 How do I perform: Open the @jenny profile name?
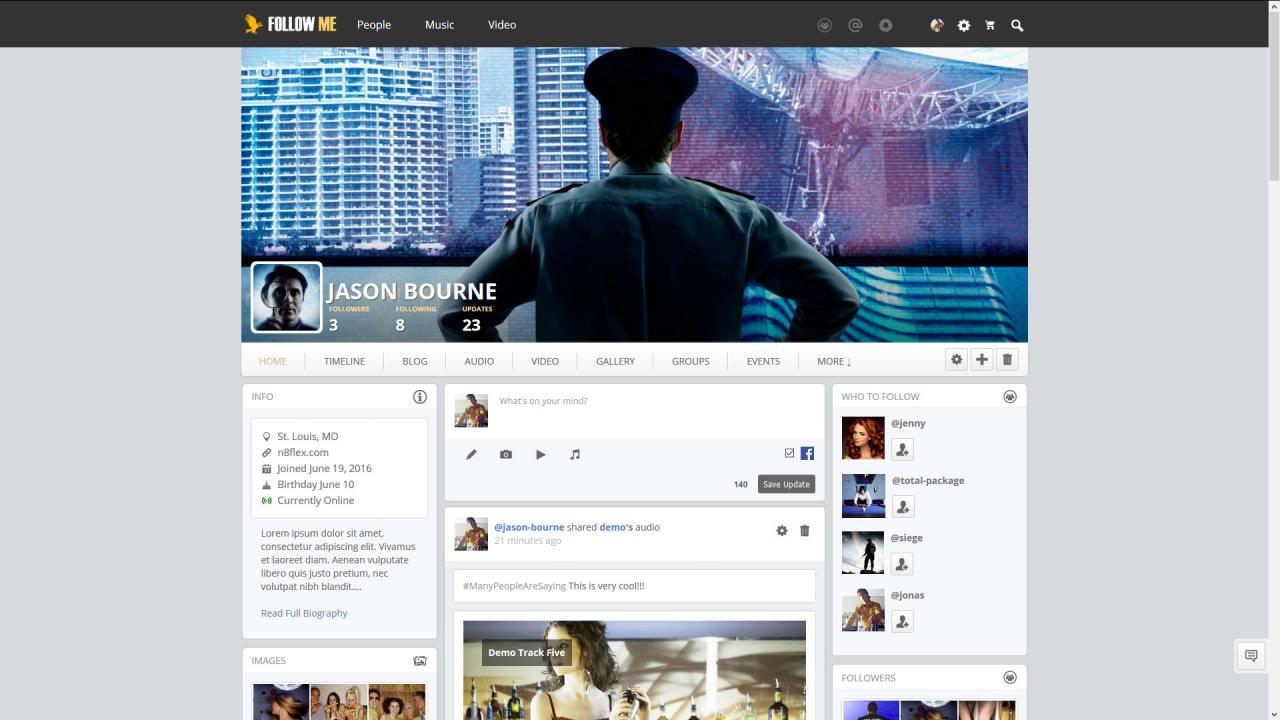pyautogui.click(x=908, y=423)
